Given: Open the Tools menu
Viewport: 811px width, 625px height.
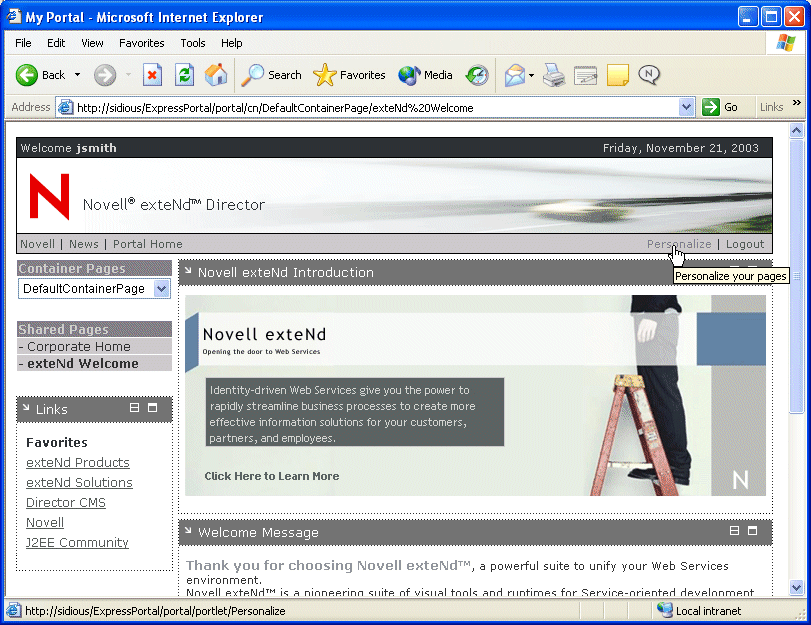Looking at the screenshot, I should point(193,43).
